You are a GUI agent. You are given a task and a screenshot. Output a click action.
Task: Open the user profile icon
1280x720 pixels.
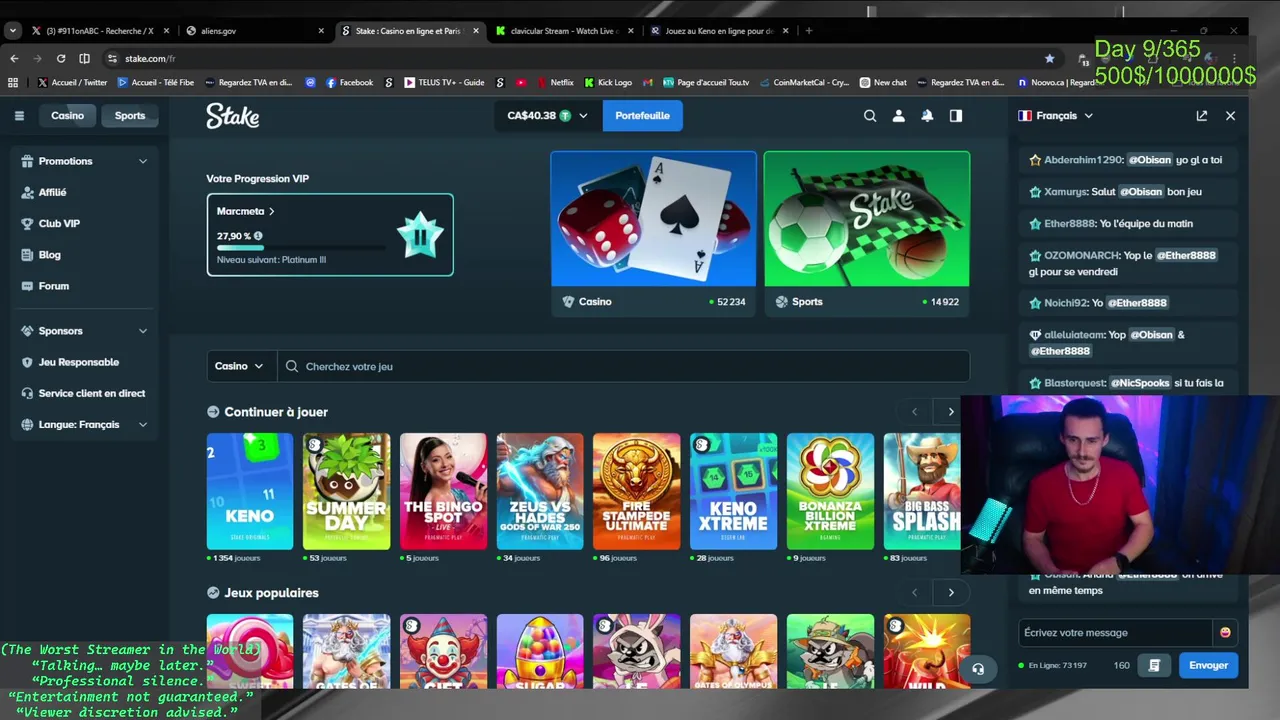point(898,116)
